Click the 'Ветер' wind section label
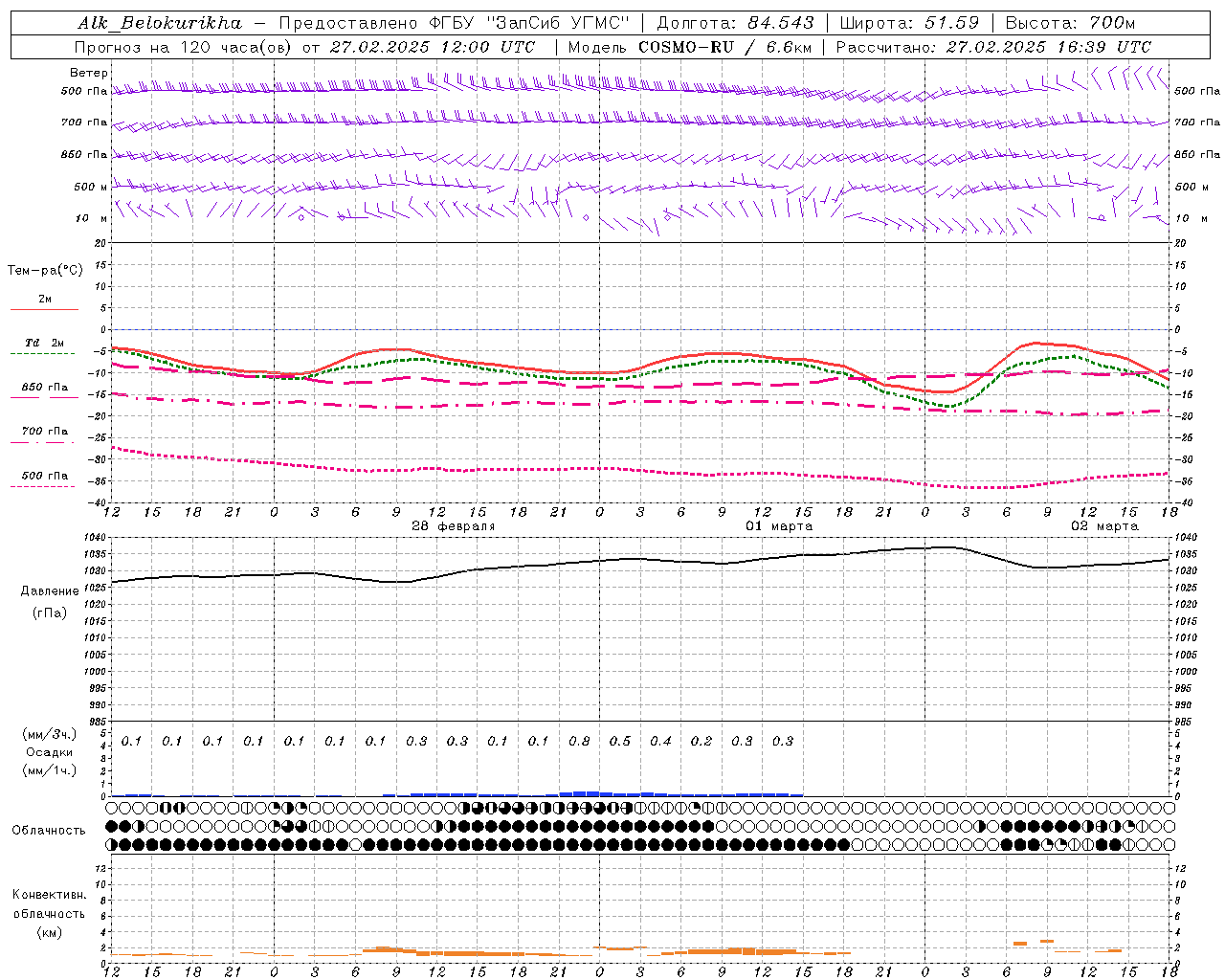Viewport: 1225px width, 980px height. pyautogui.click(x=88, y=73)
